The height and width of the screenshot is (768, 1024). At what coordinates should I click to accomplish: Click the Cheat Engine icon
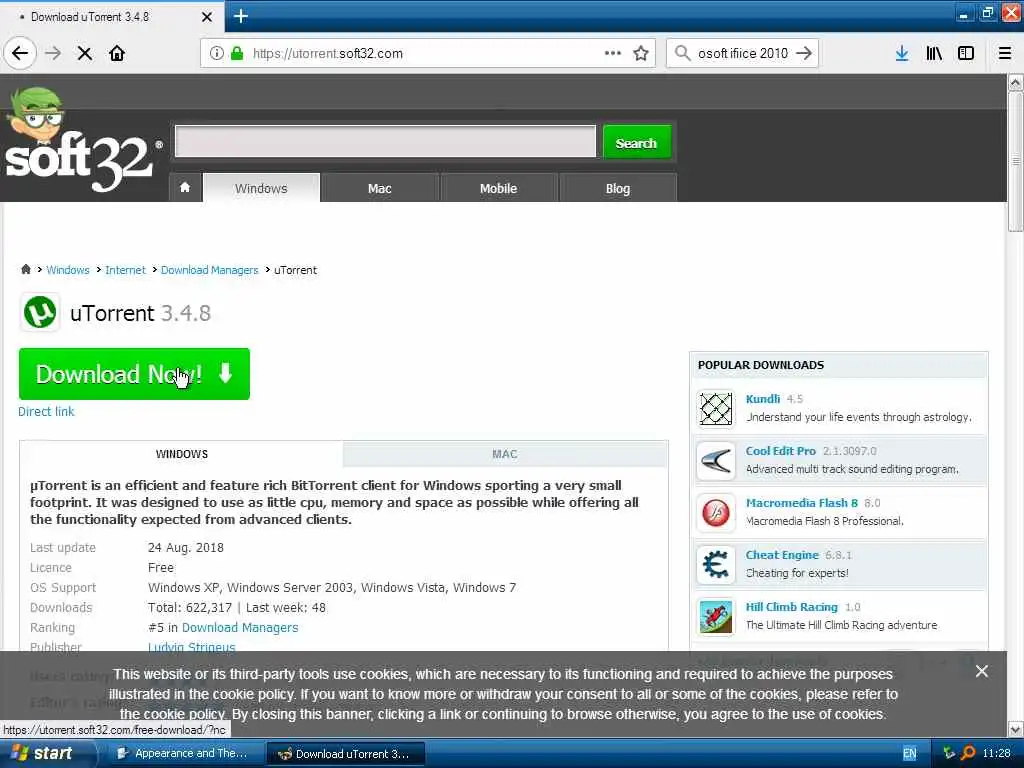pyautogui.click(x=716, y=565)
